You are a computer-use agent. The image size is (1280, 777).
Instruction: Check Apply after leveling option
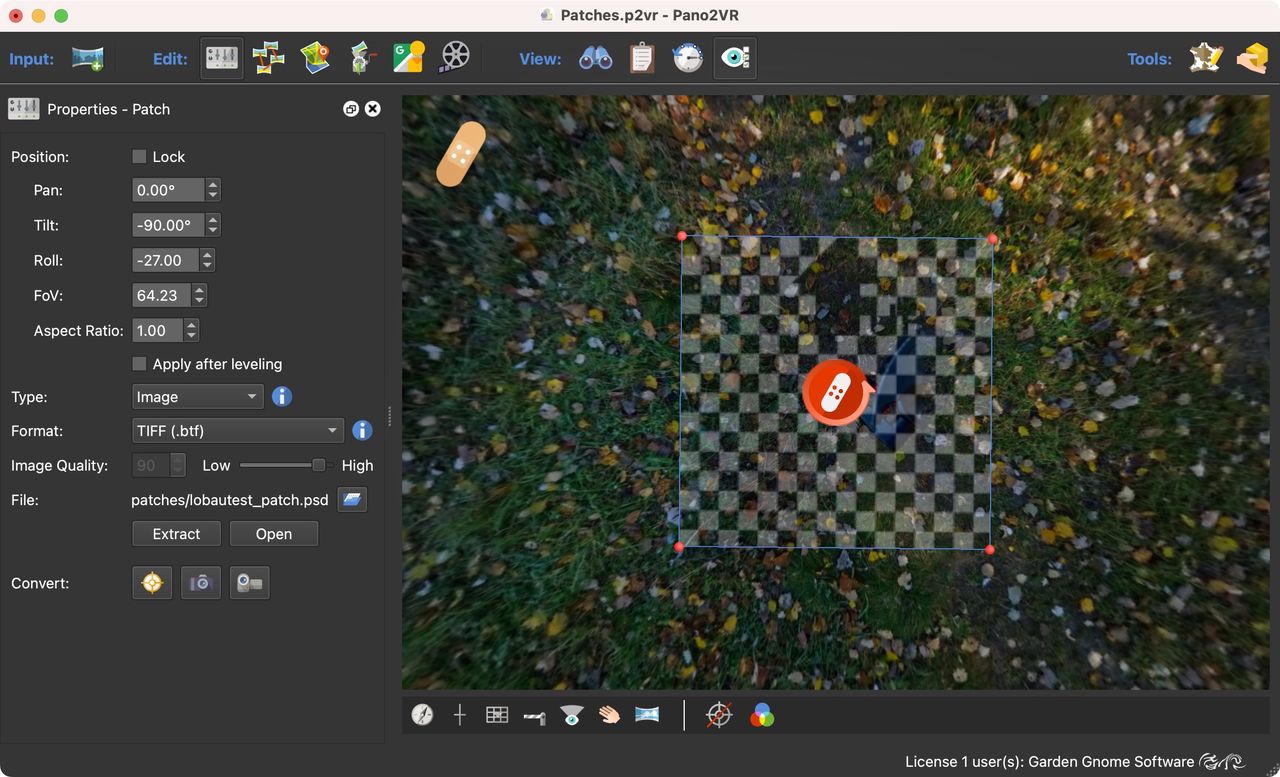point(140,364)
